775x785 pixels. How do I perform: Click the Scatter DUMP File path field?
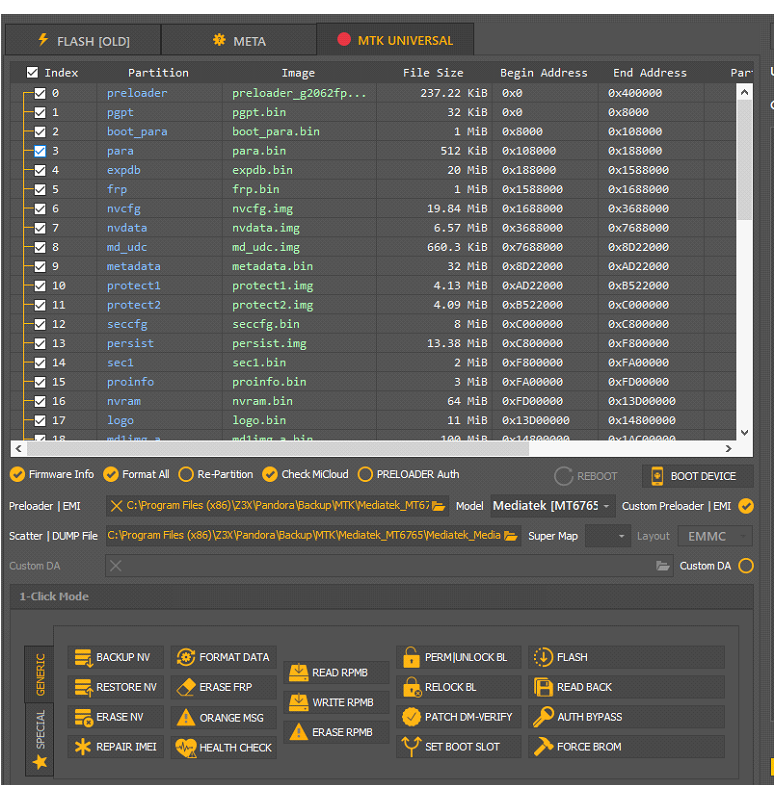313,536
